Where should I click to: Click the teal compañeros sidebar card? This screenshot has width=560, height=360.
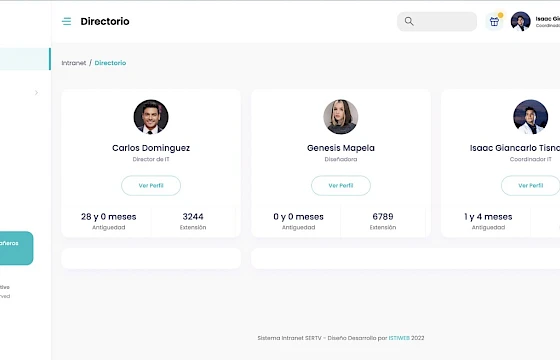point(16,248)
